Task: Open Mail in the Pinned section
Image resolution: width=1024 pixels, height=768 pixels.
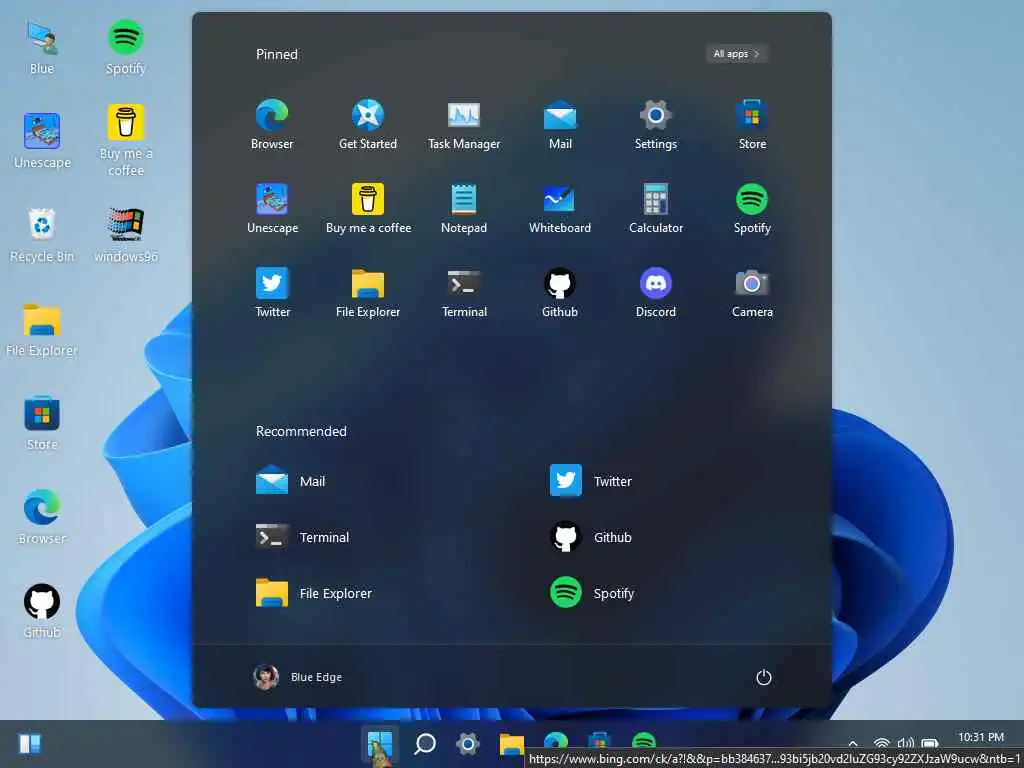Action: 560,124
